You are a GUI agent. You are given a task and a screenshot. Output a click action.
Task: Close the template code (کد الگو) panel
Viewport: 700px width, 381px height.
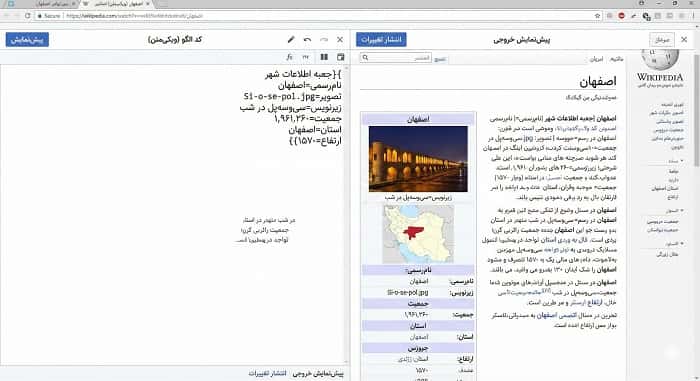pos(340,40)
